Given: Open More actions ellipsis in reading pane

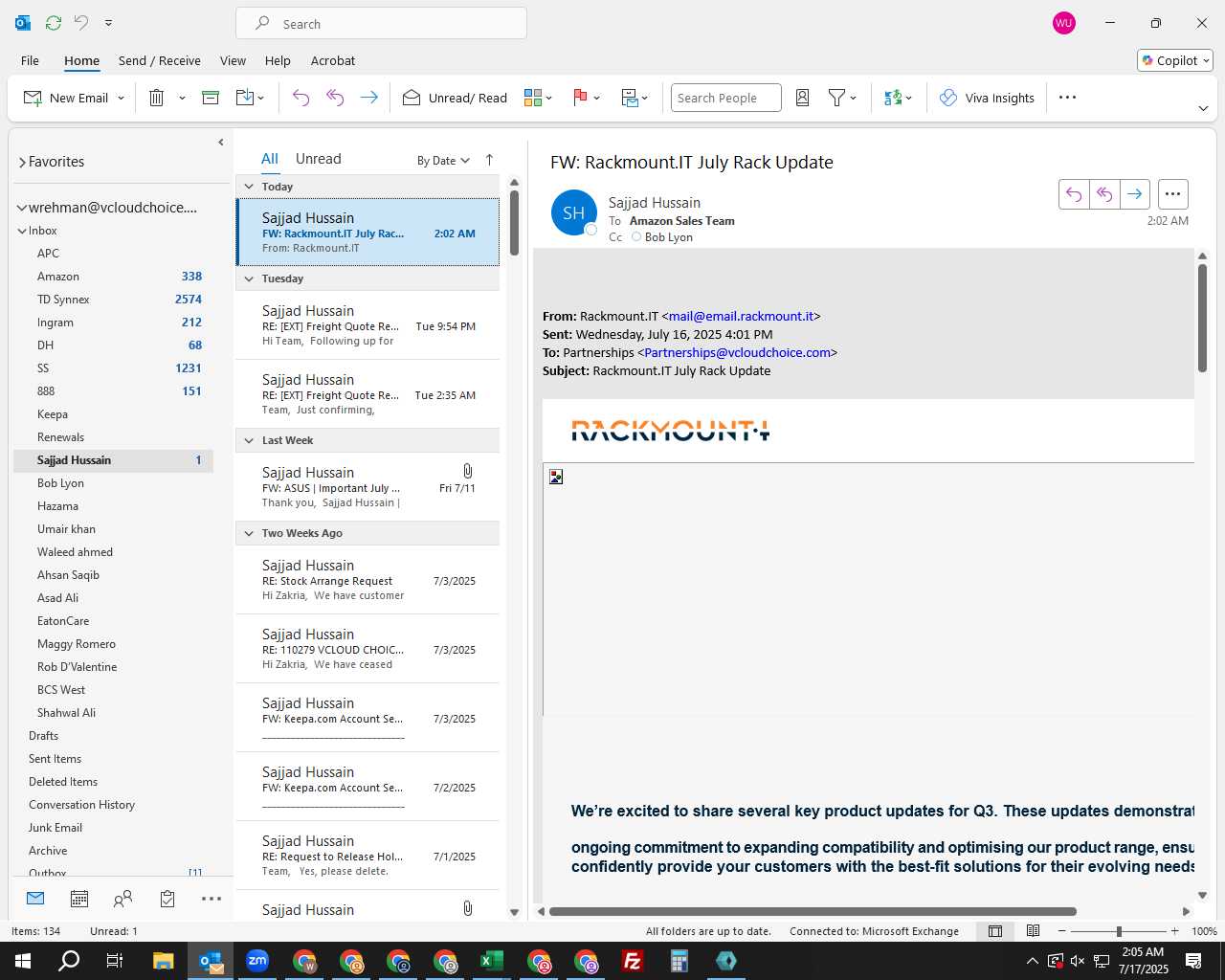Looking at the screenshot, I should point(1172,194).
